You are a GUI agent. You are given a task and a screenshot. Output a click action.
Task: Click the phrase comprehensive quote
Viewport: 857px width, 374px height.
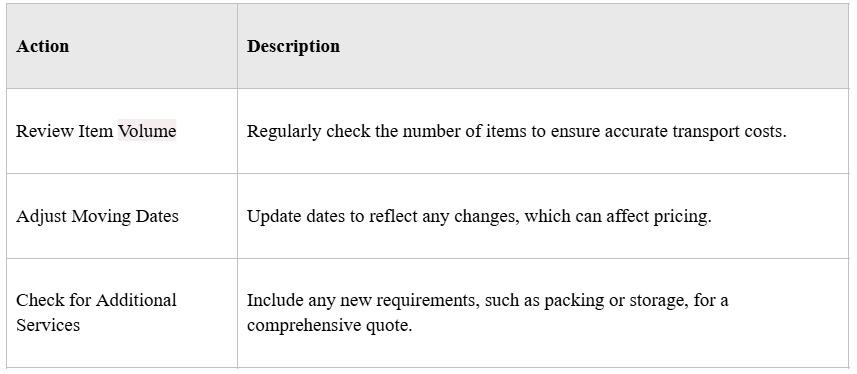point(329,325)
